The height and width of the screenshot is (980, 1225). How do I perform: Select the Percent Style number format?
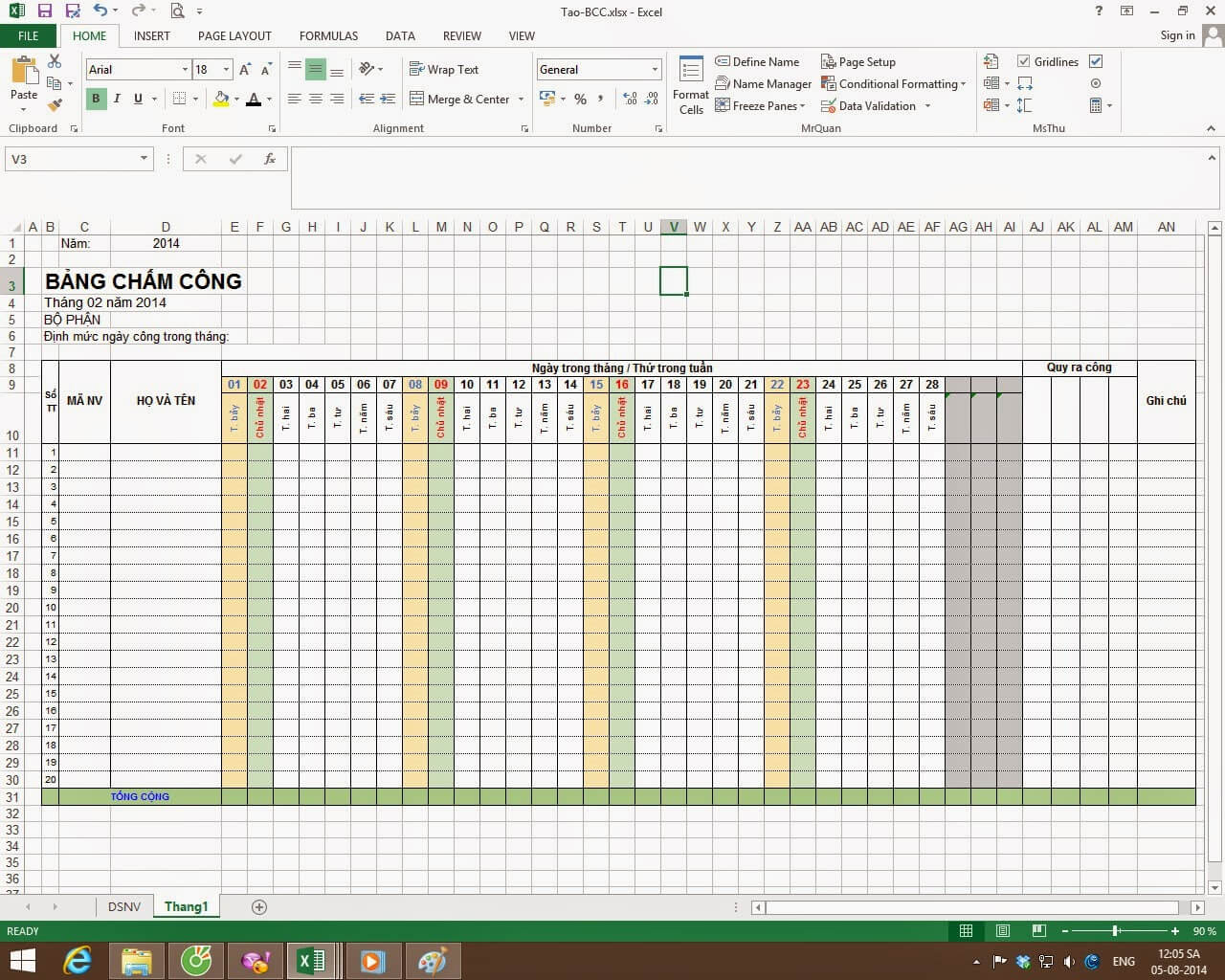(580, 99)
